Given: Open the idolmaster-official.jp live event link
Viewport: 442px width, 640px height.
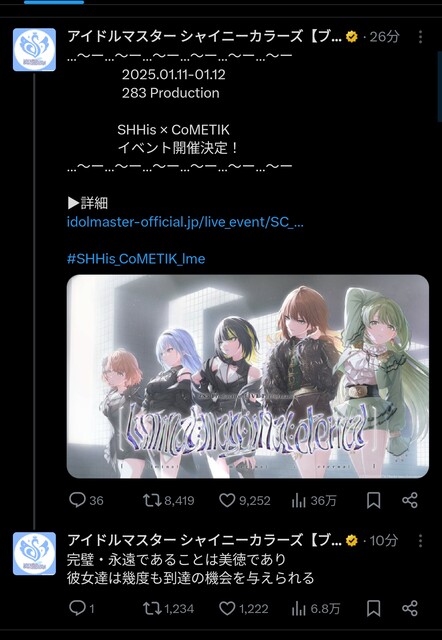Looking at the screenshot, I should click(185, 222).
